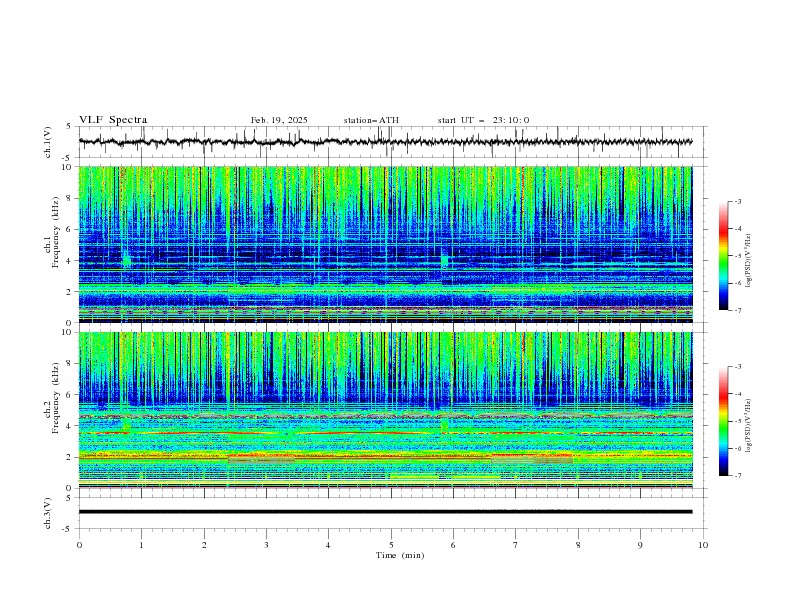792x612 pixels.
Task: Click the ch.1 PSD color scale bar
Action: [723, 256]
